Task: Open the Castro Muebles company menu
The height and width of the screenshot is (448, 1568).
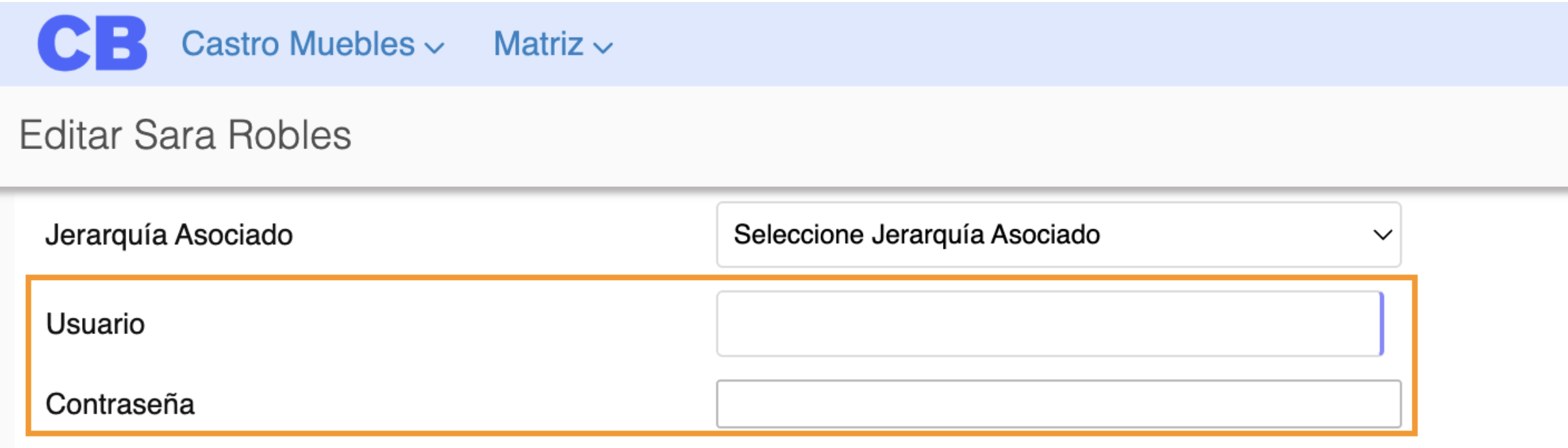Action: [300, 44]
